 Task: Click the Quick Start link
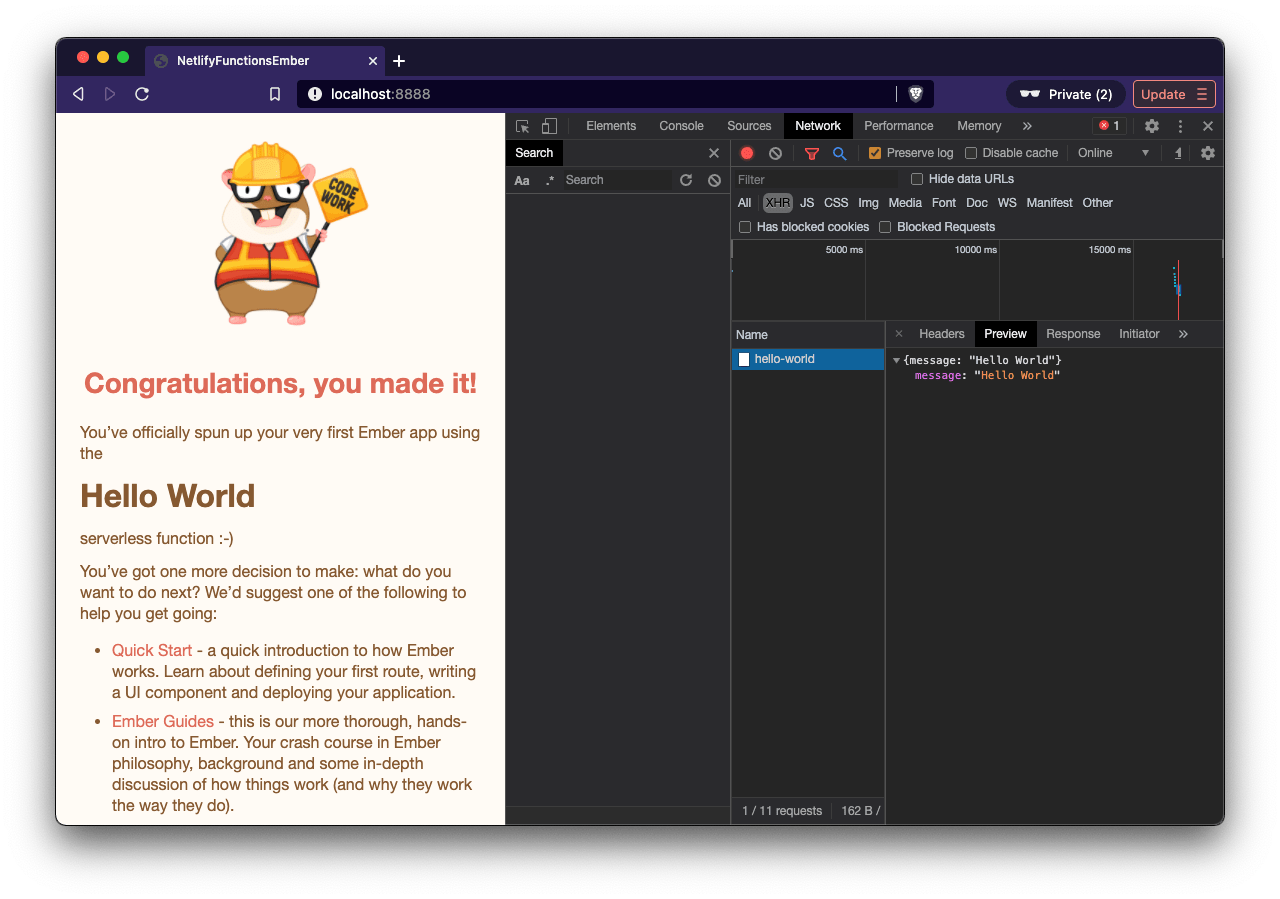pos(152,650)
